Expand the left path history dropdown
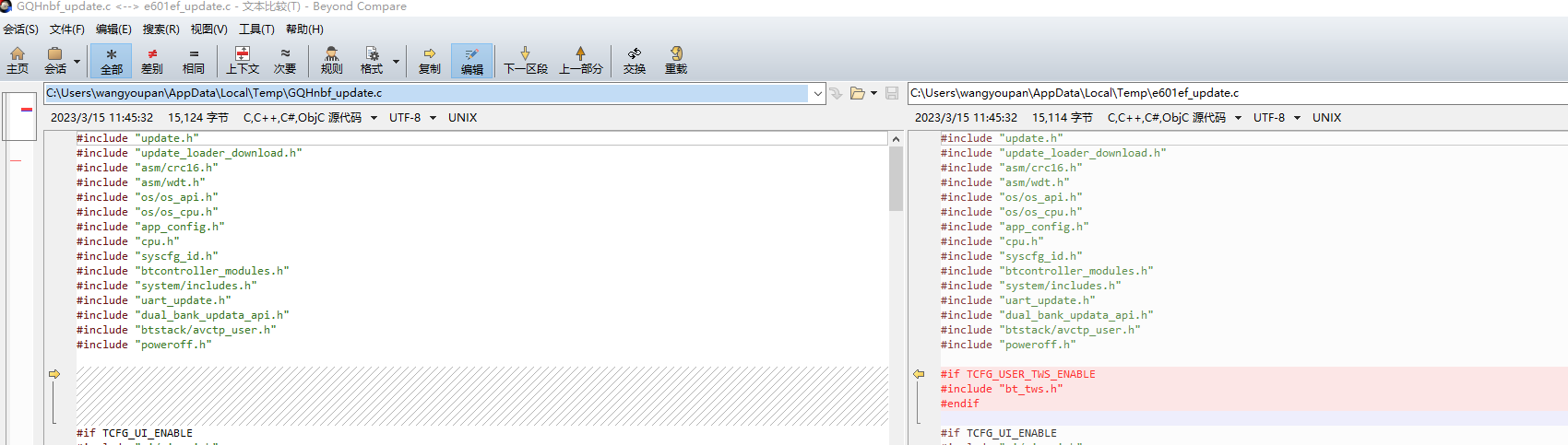Viewport: 1568px width, 445px height. [817, 93]
